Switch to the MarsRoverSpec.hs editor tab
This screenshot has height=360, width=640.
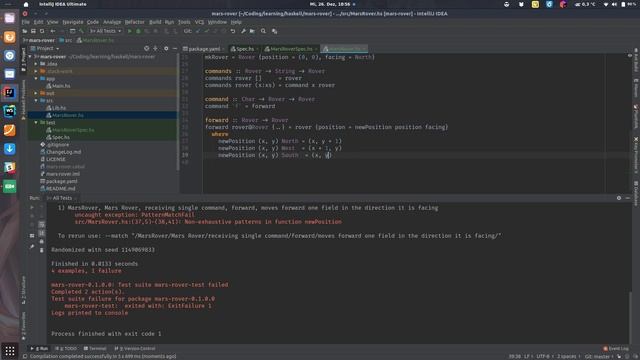click(x=291, y=49)
